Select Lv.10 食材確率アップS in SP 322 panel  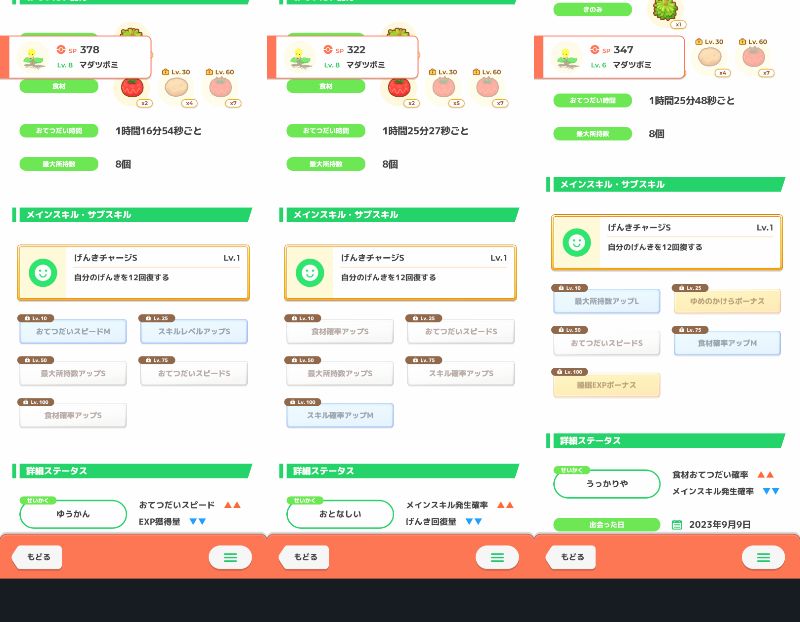(x=340, y=331)
